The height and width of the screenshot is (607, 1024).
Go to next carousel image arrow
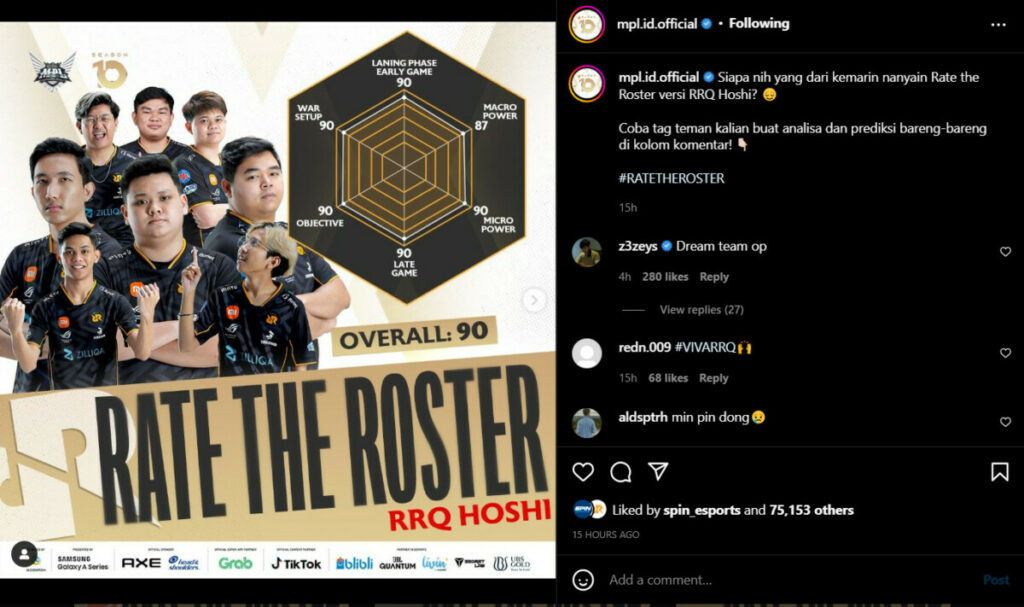[534, 300]
